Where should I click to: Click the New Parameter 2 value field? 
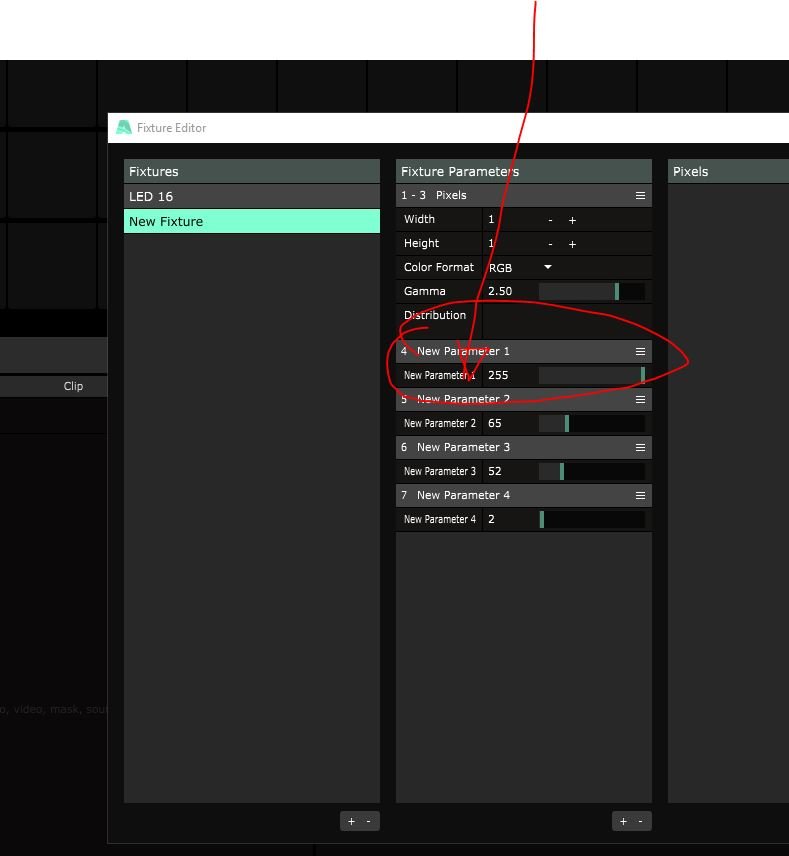tap(509, 424)
